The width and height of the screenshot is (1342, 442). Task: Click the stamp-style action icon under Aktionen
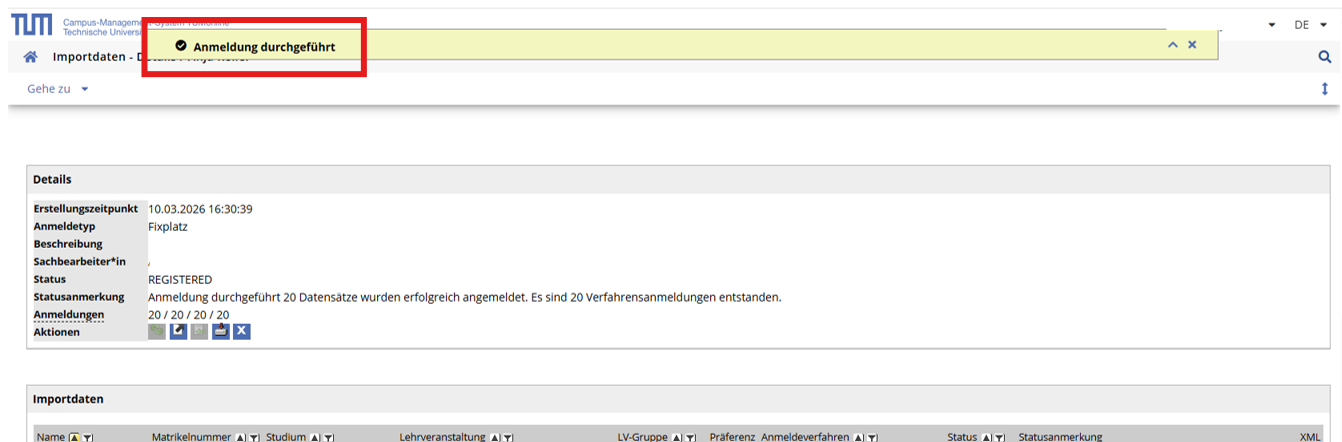[220, 331]
